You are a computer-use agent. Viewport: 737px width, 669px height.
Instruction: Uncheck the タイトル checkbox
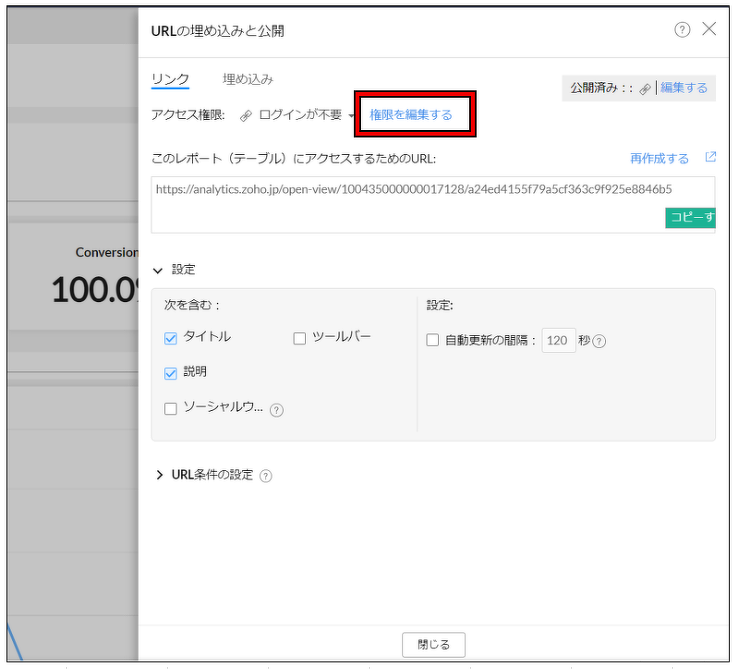click(x=170, y=338)
